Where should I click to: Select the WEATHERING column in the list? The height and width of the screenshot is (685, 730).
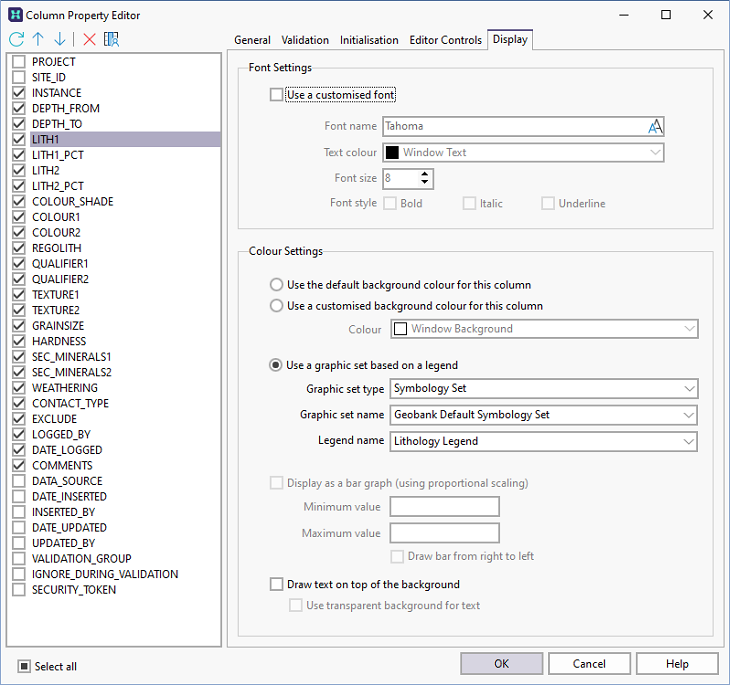coord(65,388)
